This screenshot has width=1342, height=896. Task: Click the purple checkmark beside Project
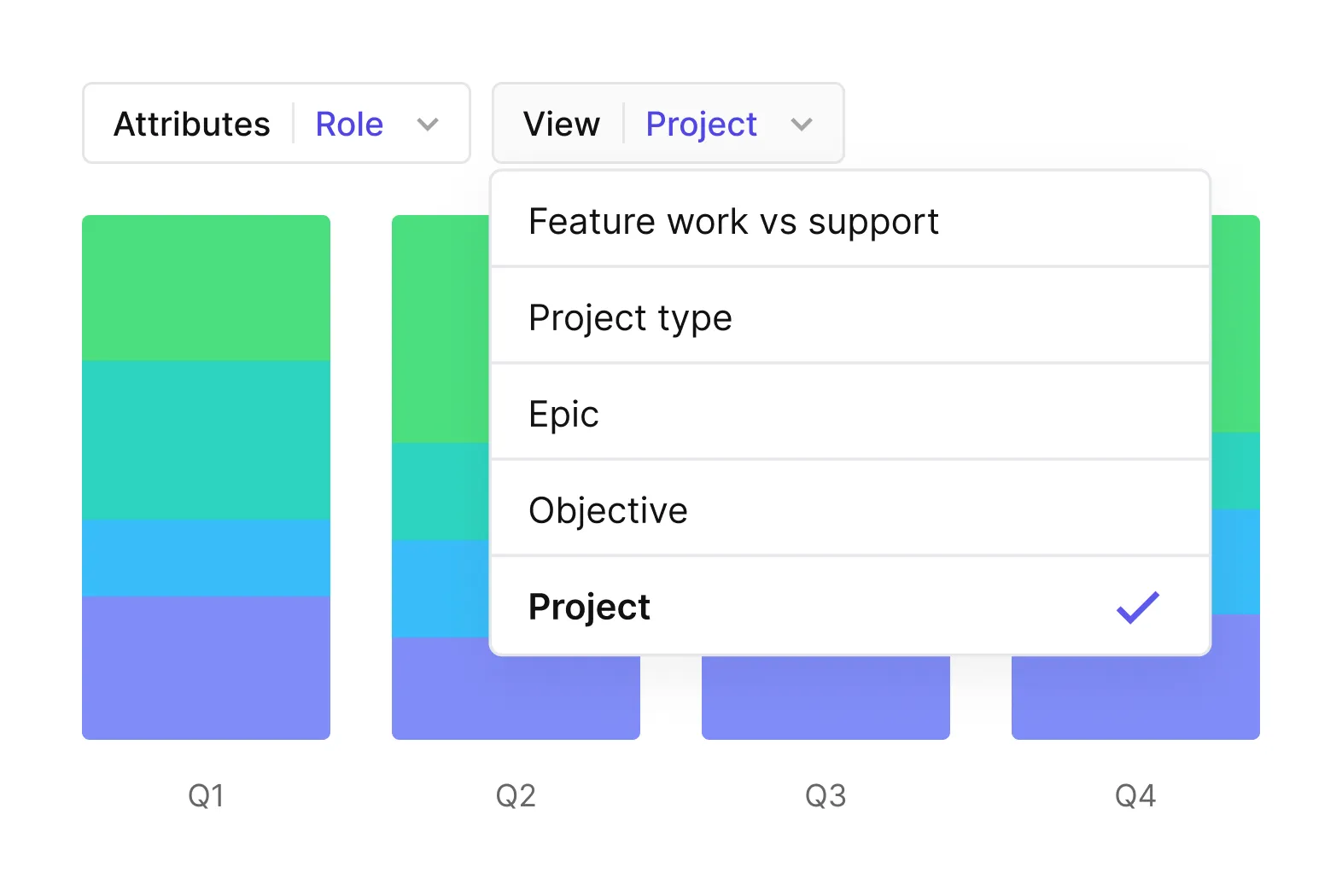tap(1137, 607)
